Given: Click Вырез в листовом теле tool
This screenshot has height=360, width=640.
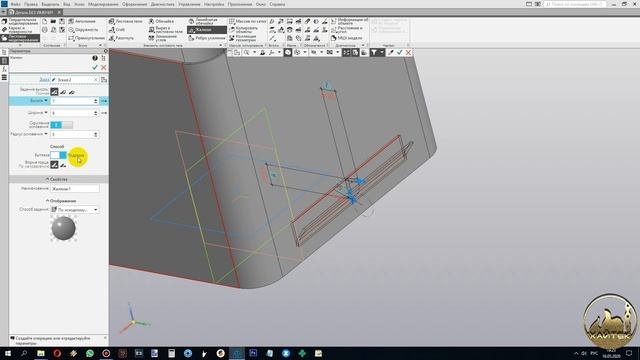Looking at the screenshot, I should point(165,30).
